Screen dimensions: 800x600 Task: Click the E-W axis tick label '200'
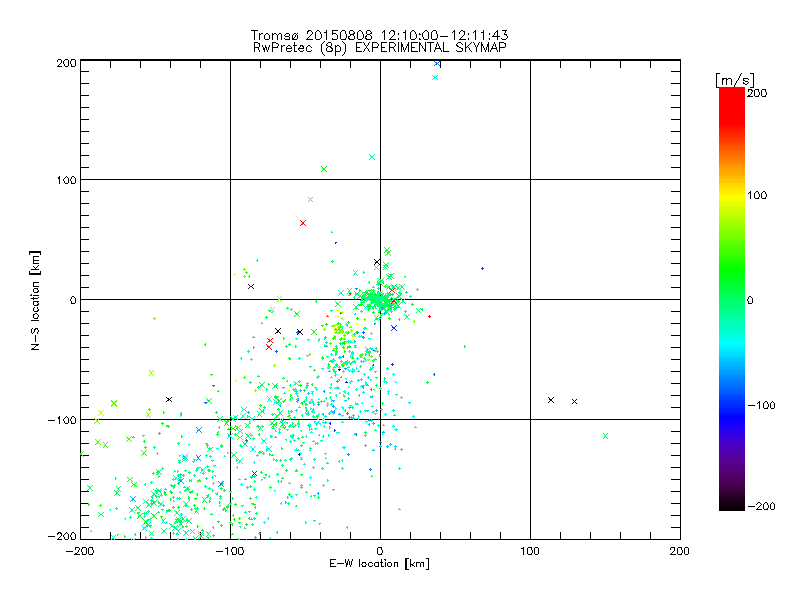(x=680, y=551)
